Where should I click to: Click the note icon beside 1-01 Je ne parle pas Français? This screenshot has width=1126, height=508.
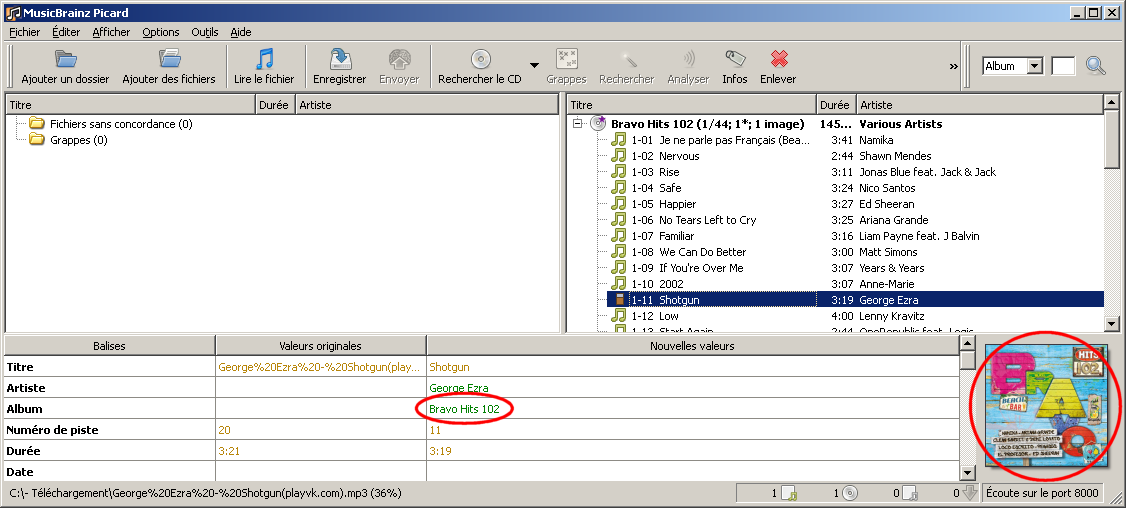point(618,140)
